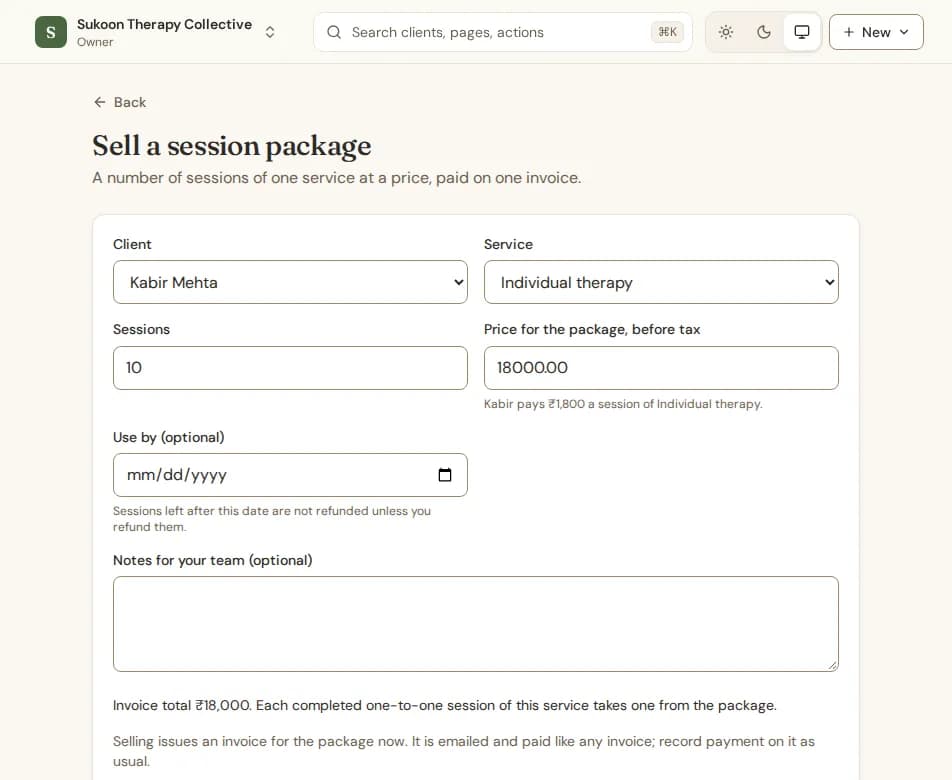Open the Client dropdown showing Kabir Mehta
952x780 pixels.
click(290, 282)
